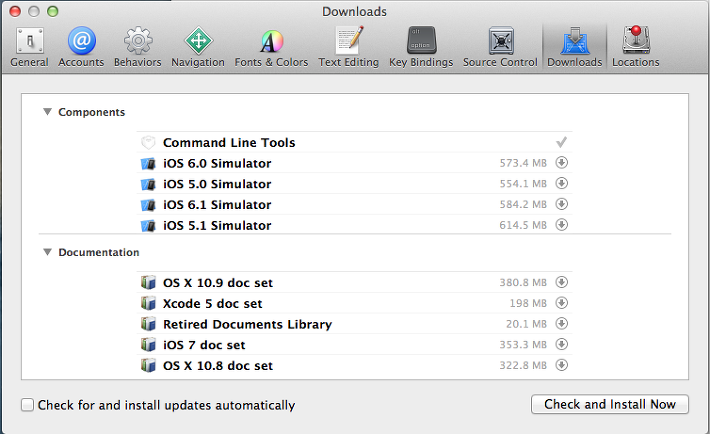Download the OS X 10.9 doc set
Screen dimensions: 710x434
pyautogui.click(x=561, y=282)
